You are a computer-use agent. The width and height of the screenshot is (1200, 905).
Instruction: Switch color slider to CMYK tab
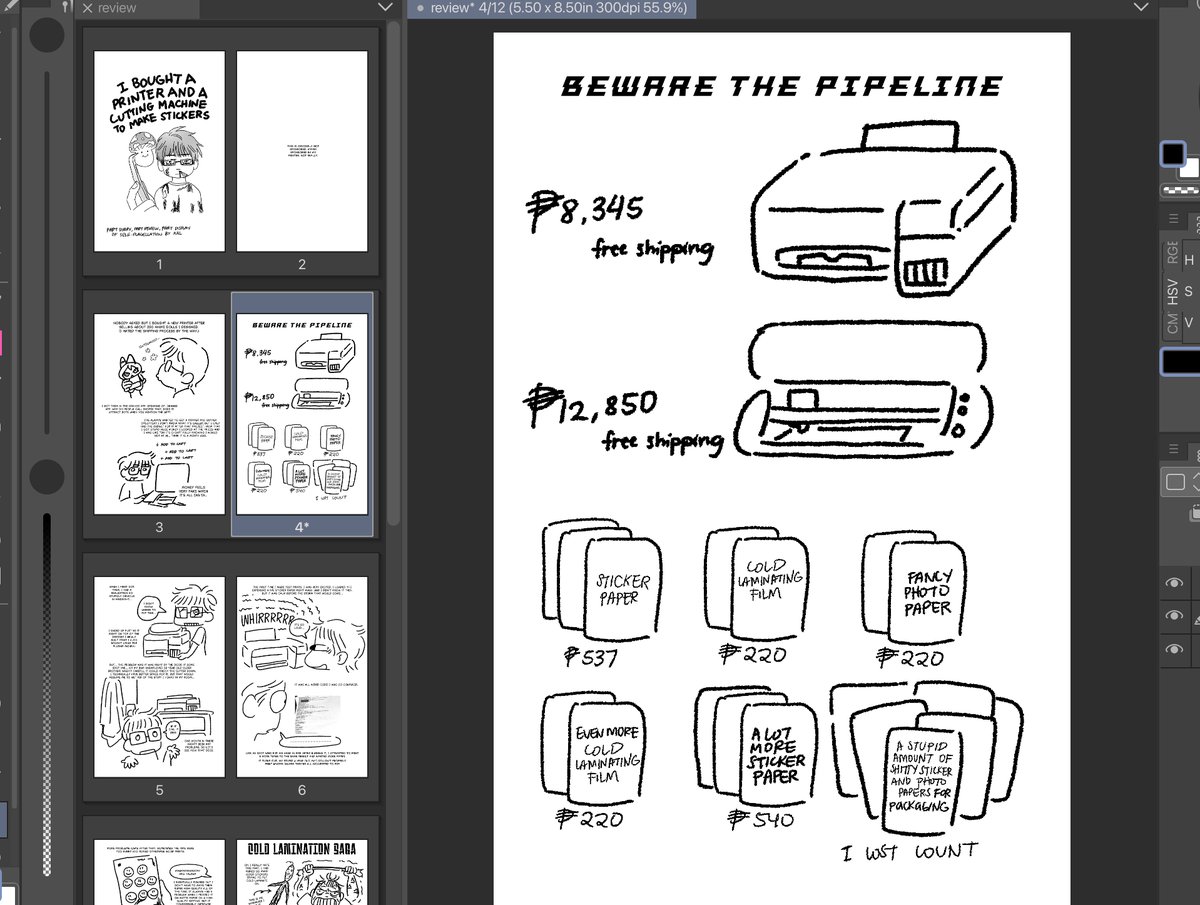click(x=1171, y=322)
